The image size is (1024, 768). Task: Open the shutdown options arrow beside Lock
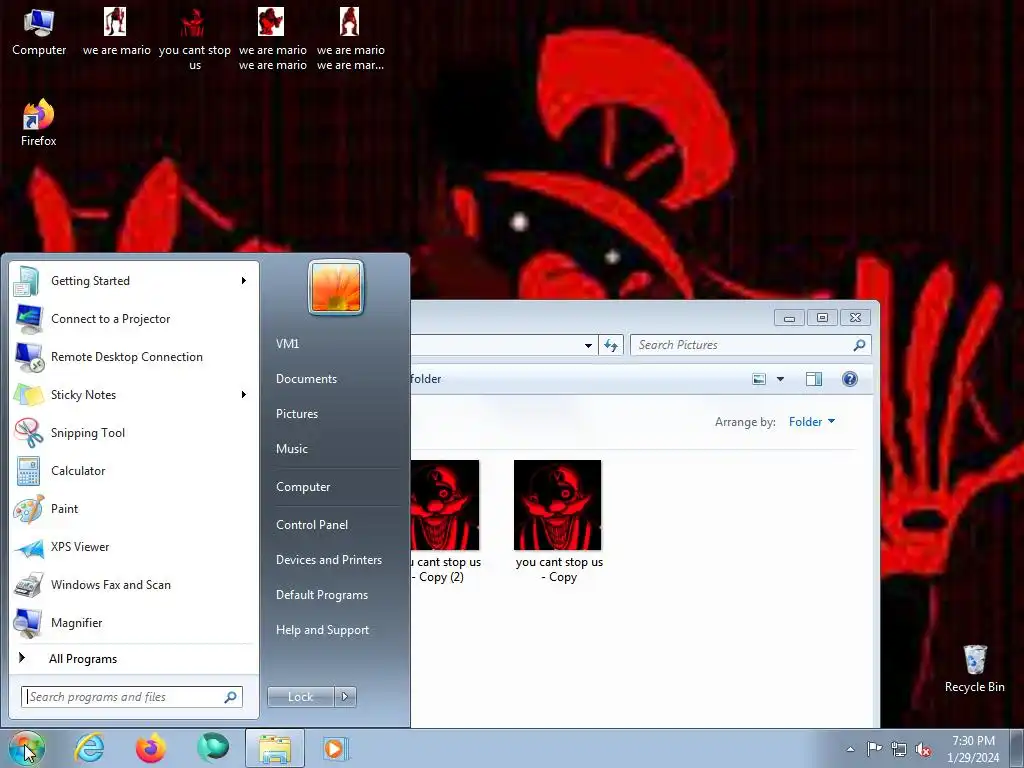[345, 697]
